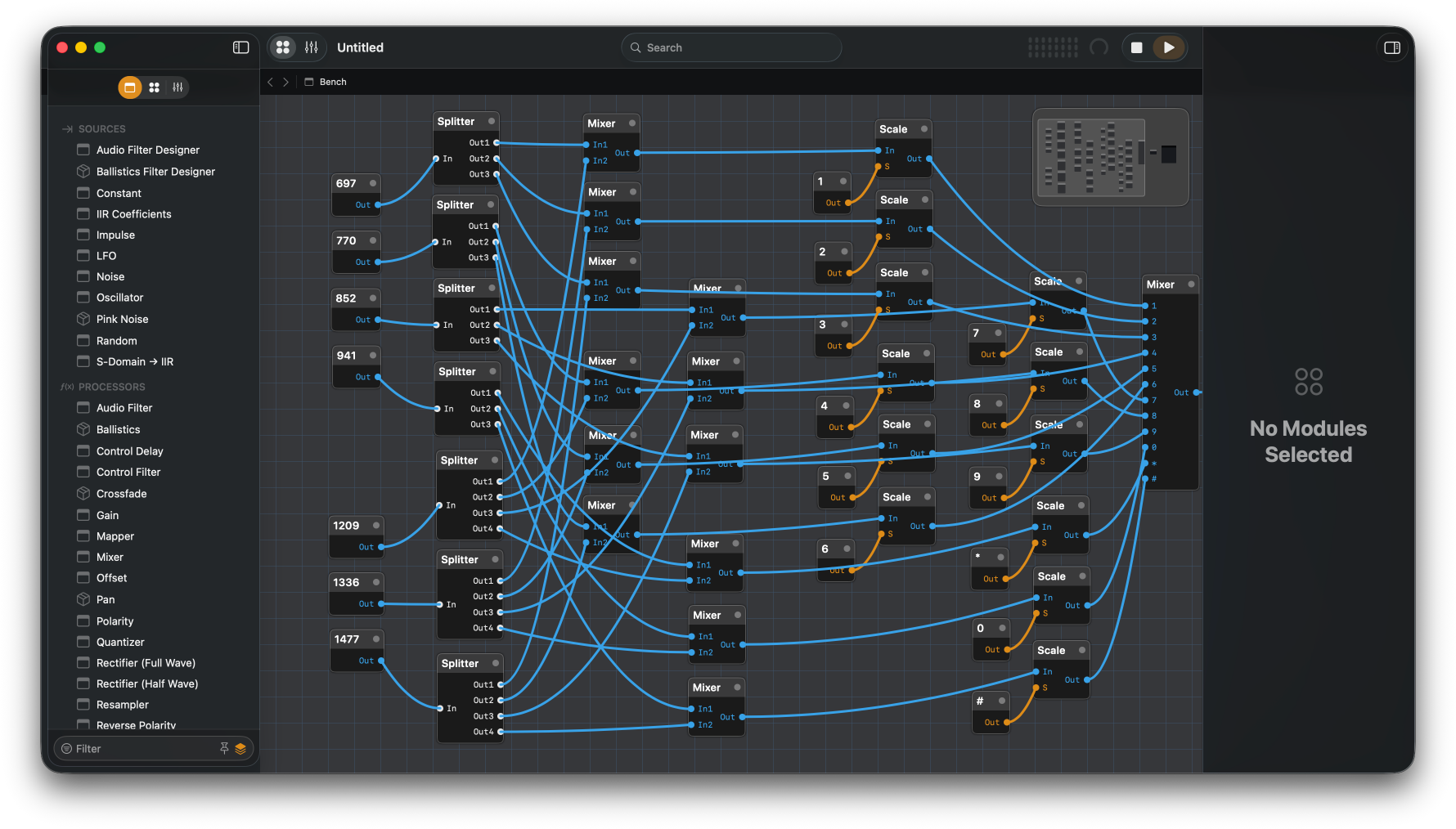Viewport: 1456px width, 829px height.
Task: Go back with the left chevron
Action: (x=271, y=82)
